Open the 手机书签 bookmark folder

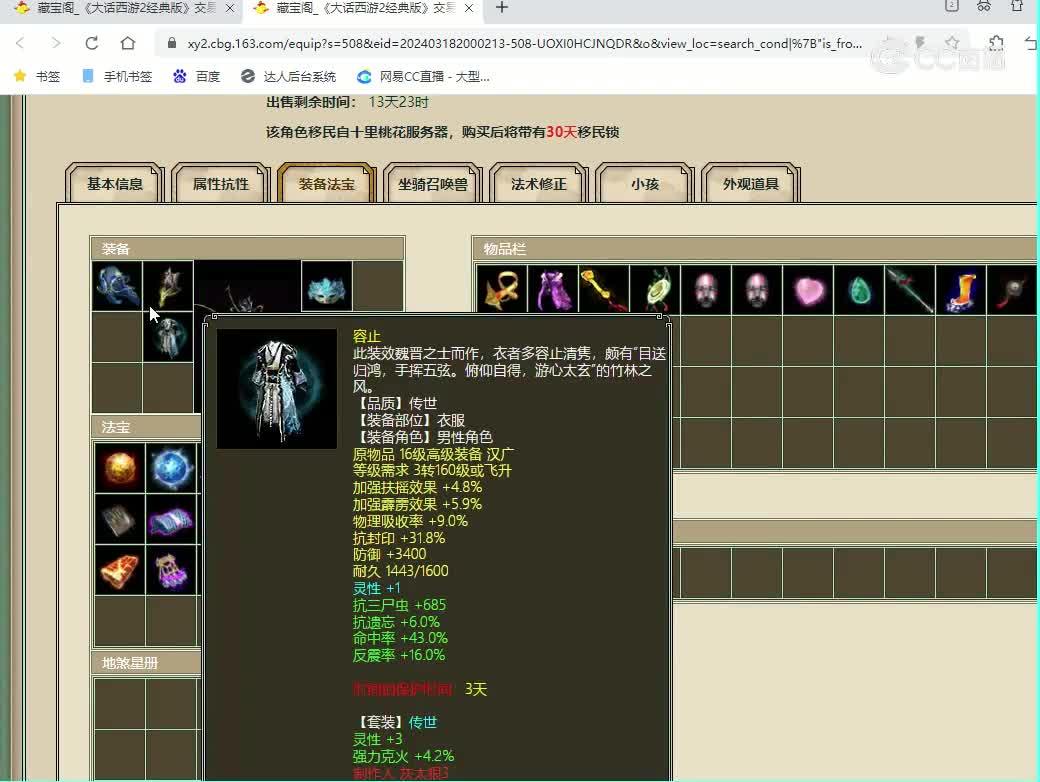[117, 76]
